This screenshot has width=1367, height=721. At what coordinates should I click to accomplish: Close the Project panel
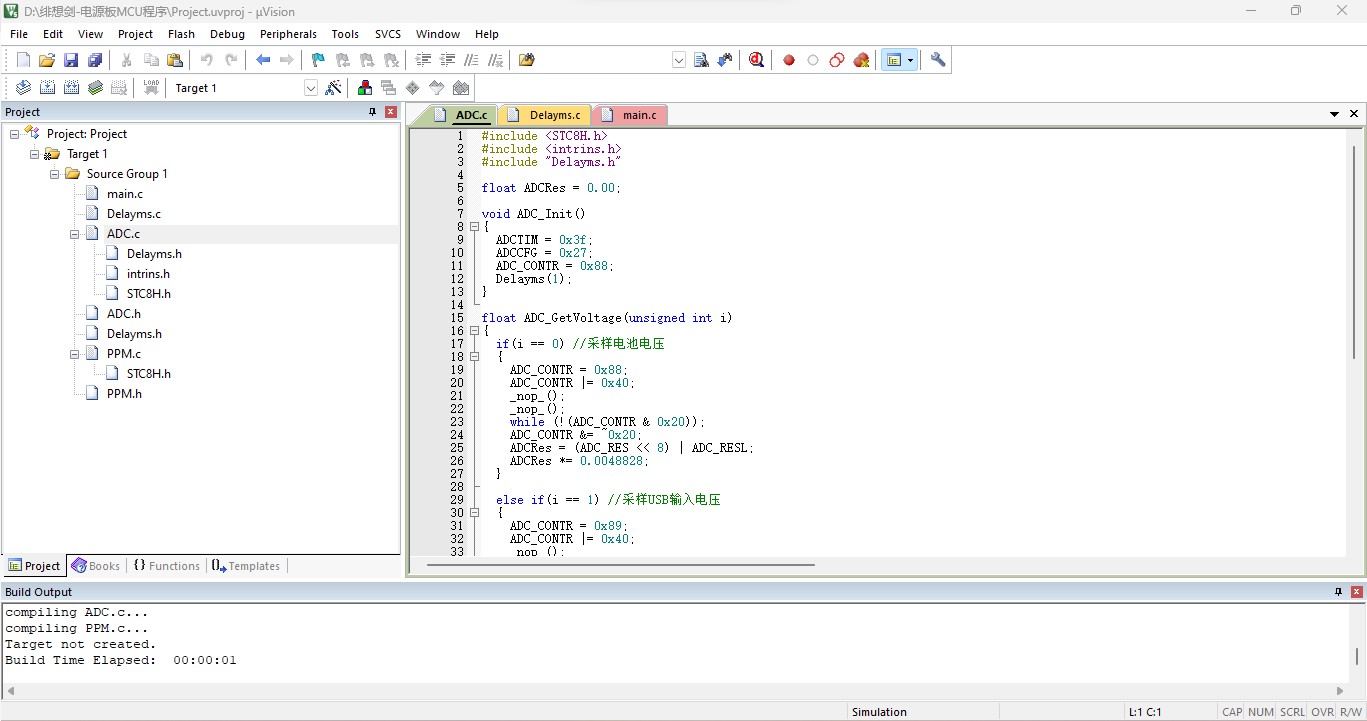[x=391, y=112]
